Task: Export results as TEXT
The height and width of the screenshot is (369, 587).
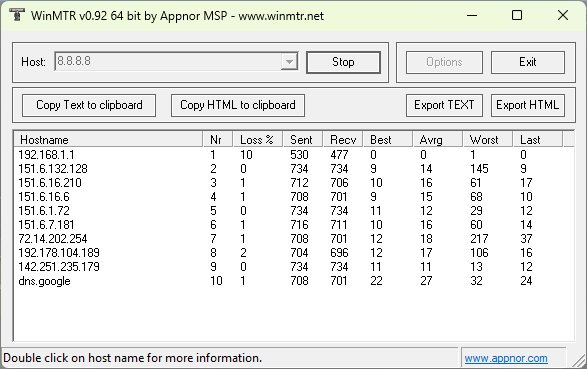Action: pyautogui.click(x=444, y=105)
